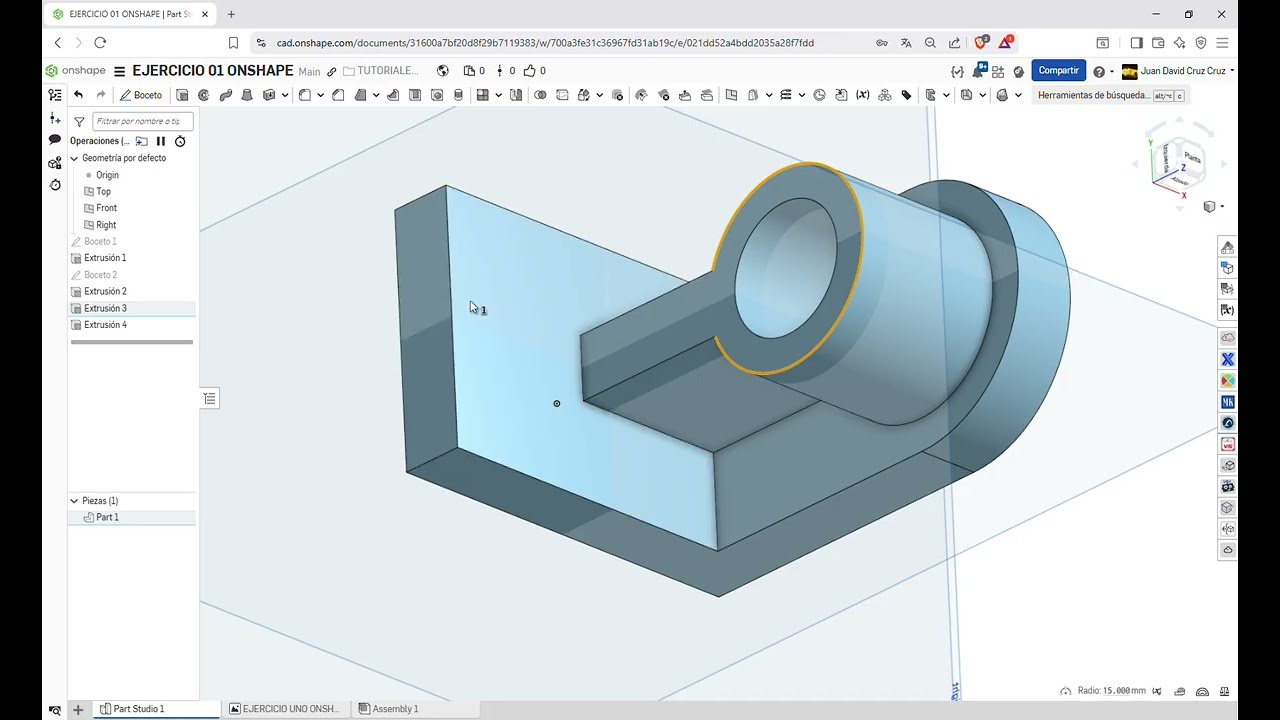1280x720 pixels.
Task: Select the Boolean tool icon
Action: (540, 95)
